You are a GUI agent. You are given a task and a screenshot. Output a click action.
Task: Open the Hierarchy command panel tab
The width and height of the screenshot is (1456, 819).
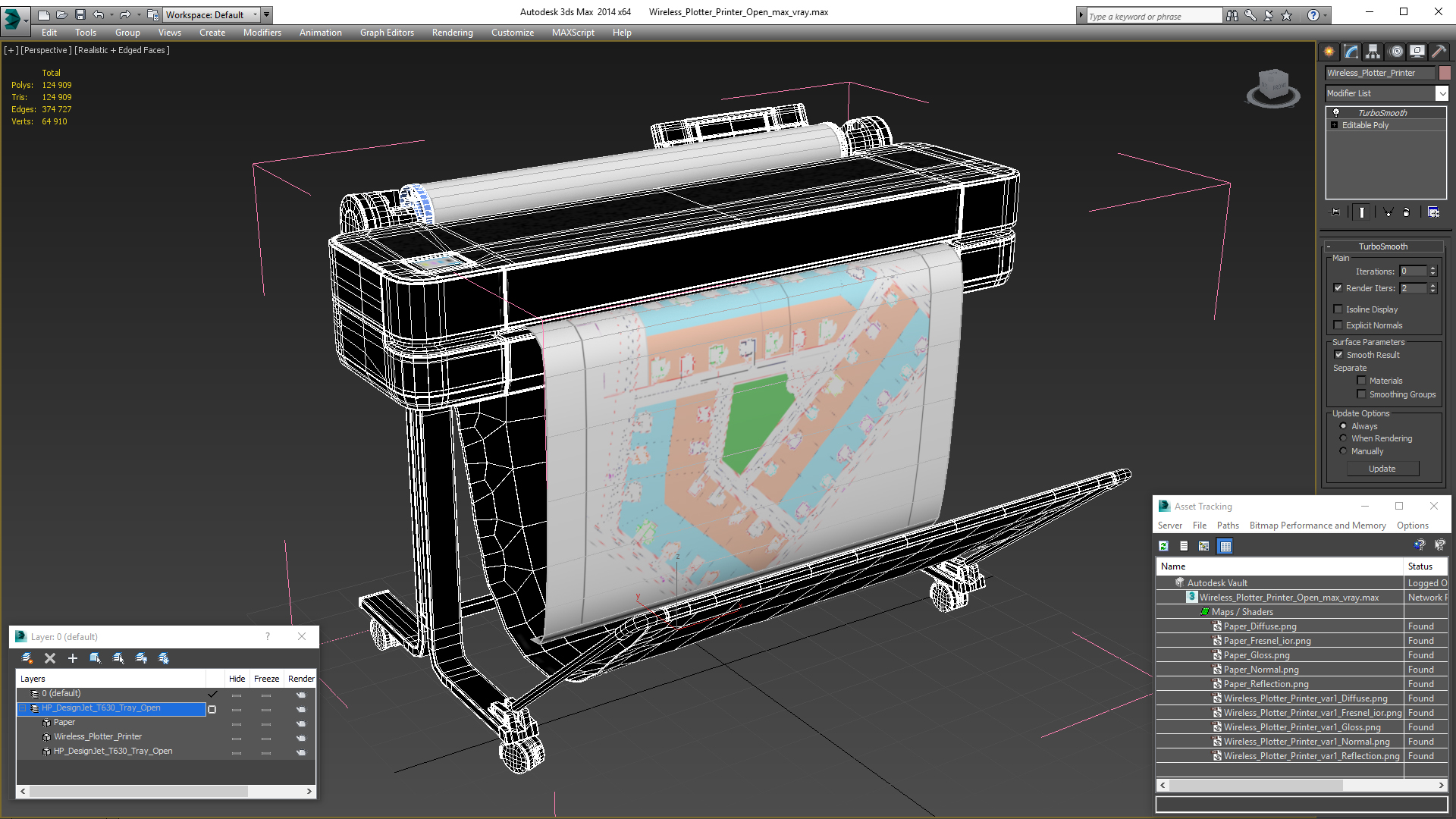coord(1373,52)
